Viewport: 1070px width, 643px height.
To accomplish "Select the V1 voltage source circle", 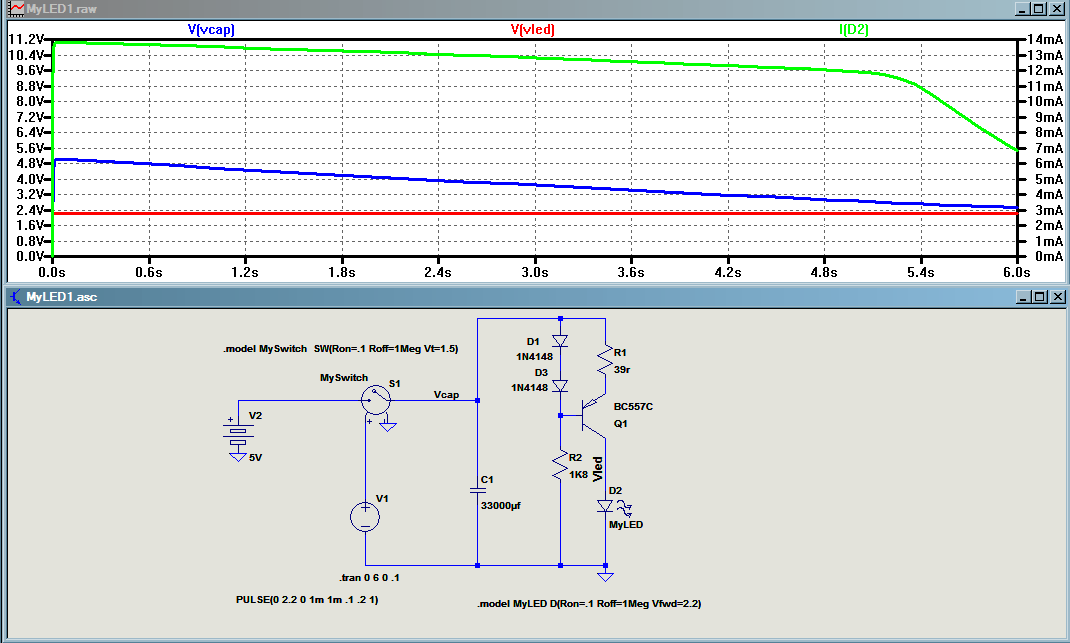I will point(365,517).
